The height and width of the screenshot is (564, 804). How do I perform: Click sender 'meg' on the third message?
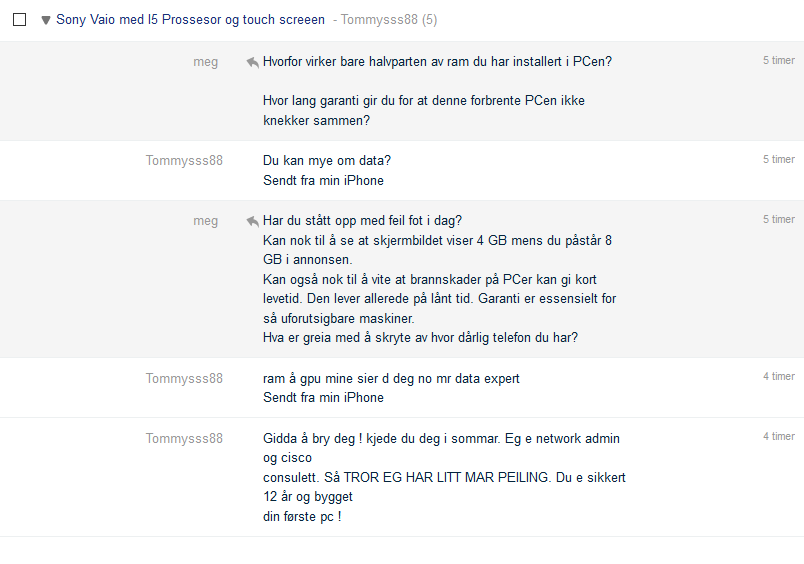206,221
